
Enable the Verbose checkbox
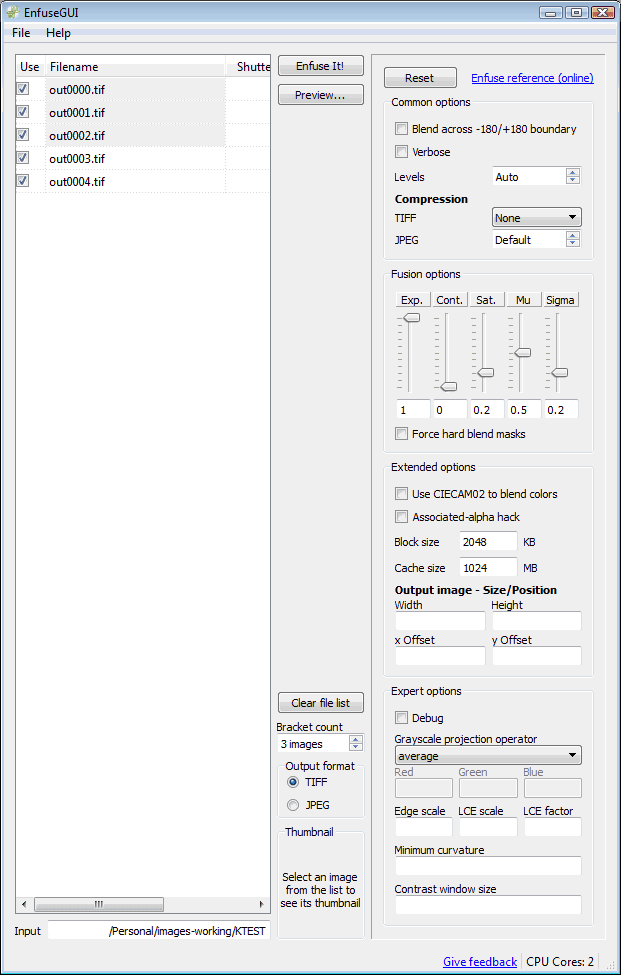(x=402, y=152)
